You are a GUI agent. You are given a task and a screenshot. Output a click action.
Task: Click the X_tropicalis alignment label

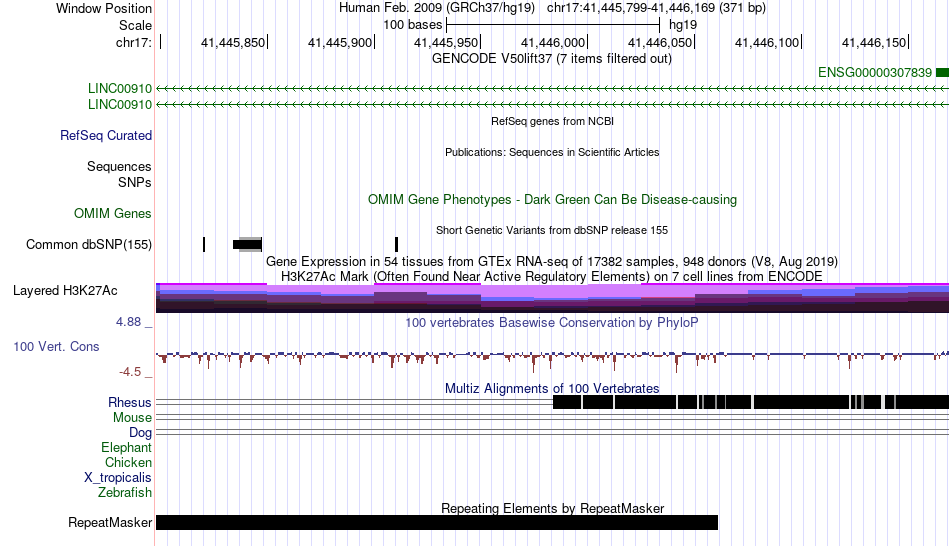pyautogui.click(x=118, y=478)
